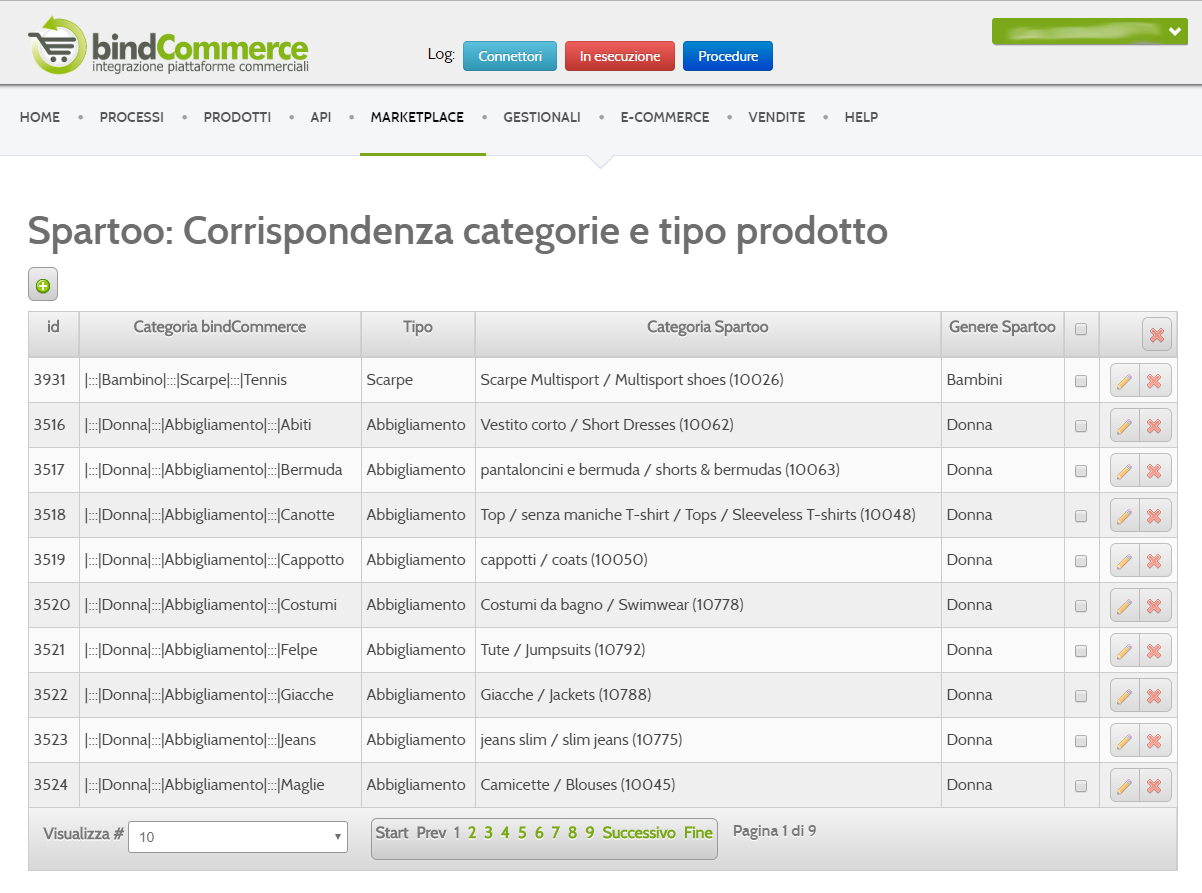
Task: Edit row 3523 with pencil icon
Action: (x=1124, y=741)
